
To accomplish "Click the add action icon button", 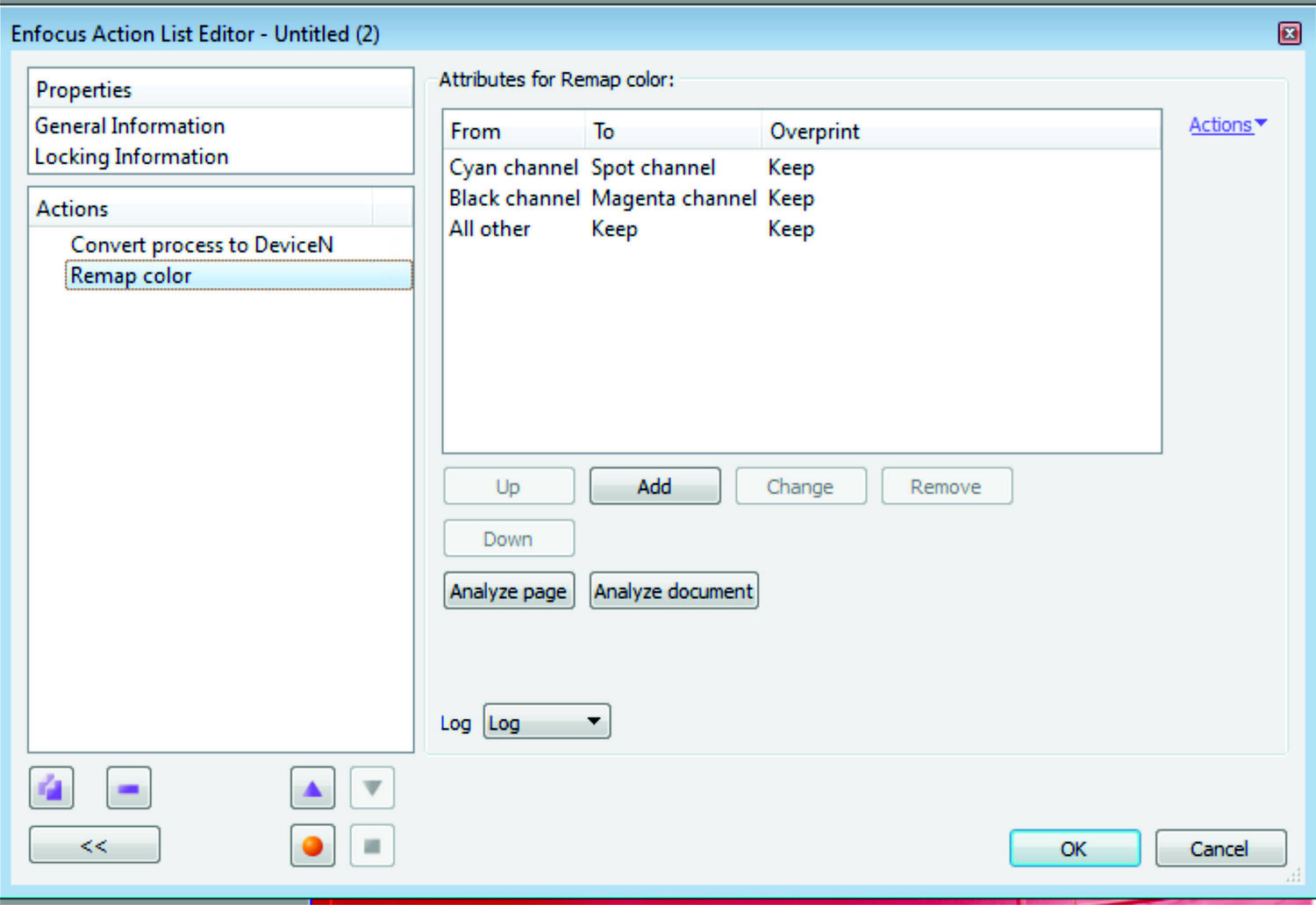I will click(x=51, y=787).
